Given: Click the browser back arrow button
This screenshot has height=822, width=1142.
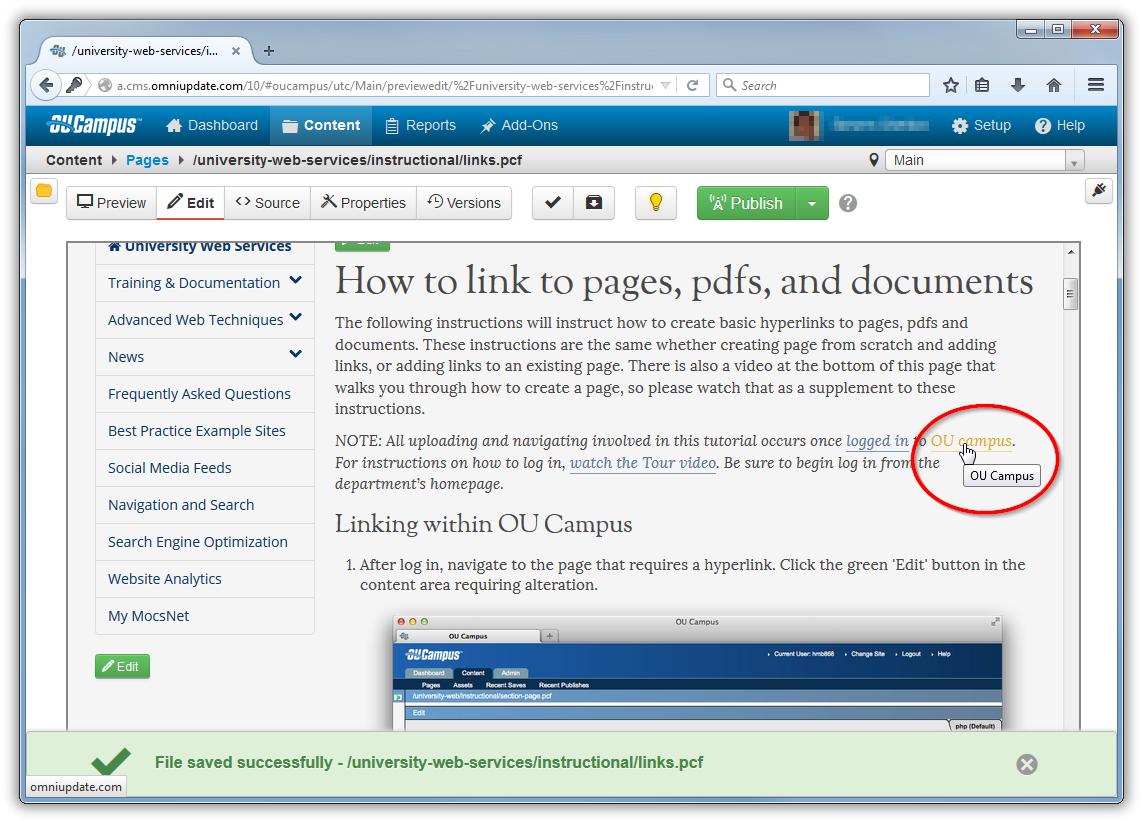Looking at the screenshot, I should (x=46, y=85).
